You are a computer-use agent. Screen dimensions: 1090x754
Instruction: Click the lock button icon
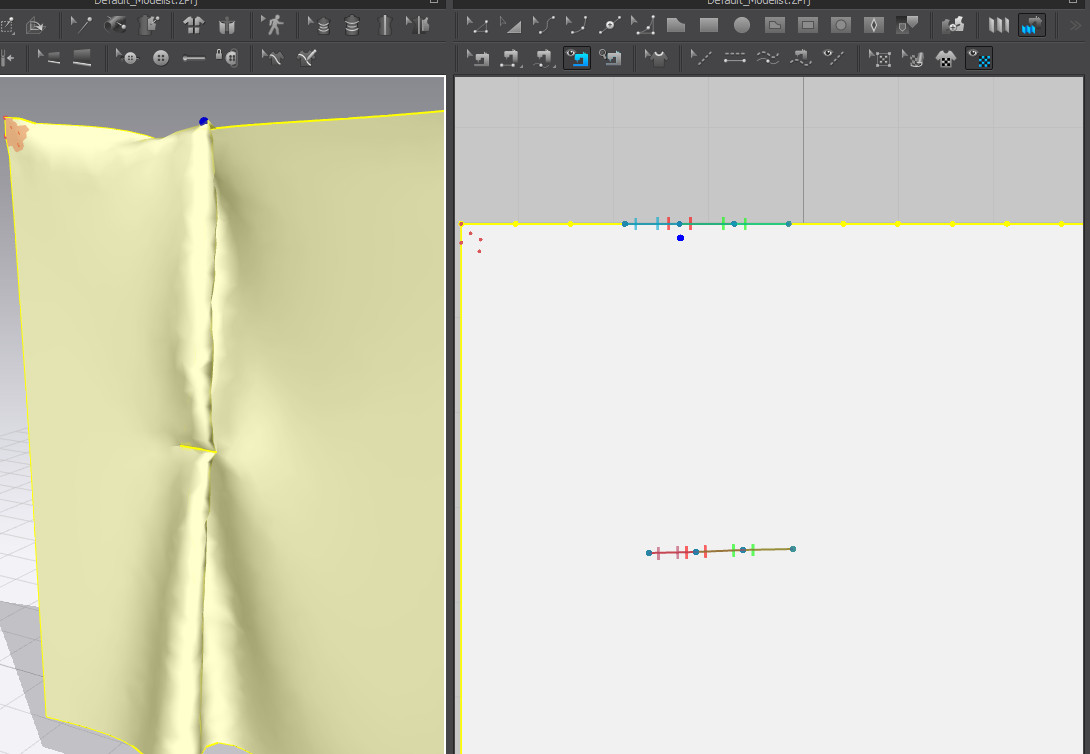[227, 59]
